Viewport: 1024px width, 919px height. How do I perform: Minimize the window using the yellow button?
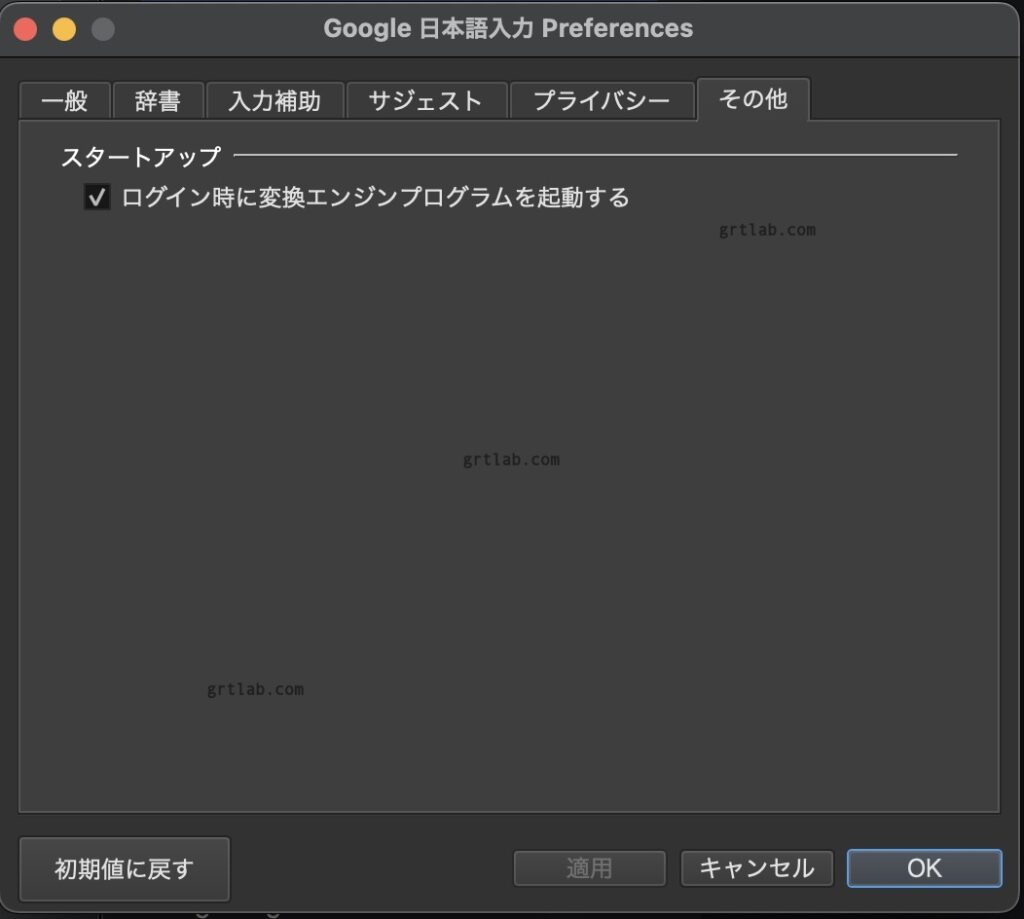64,29
